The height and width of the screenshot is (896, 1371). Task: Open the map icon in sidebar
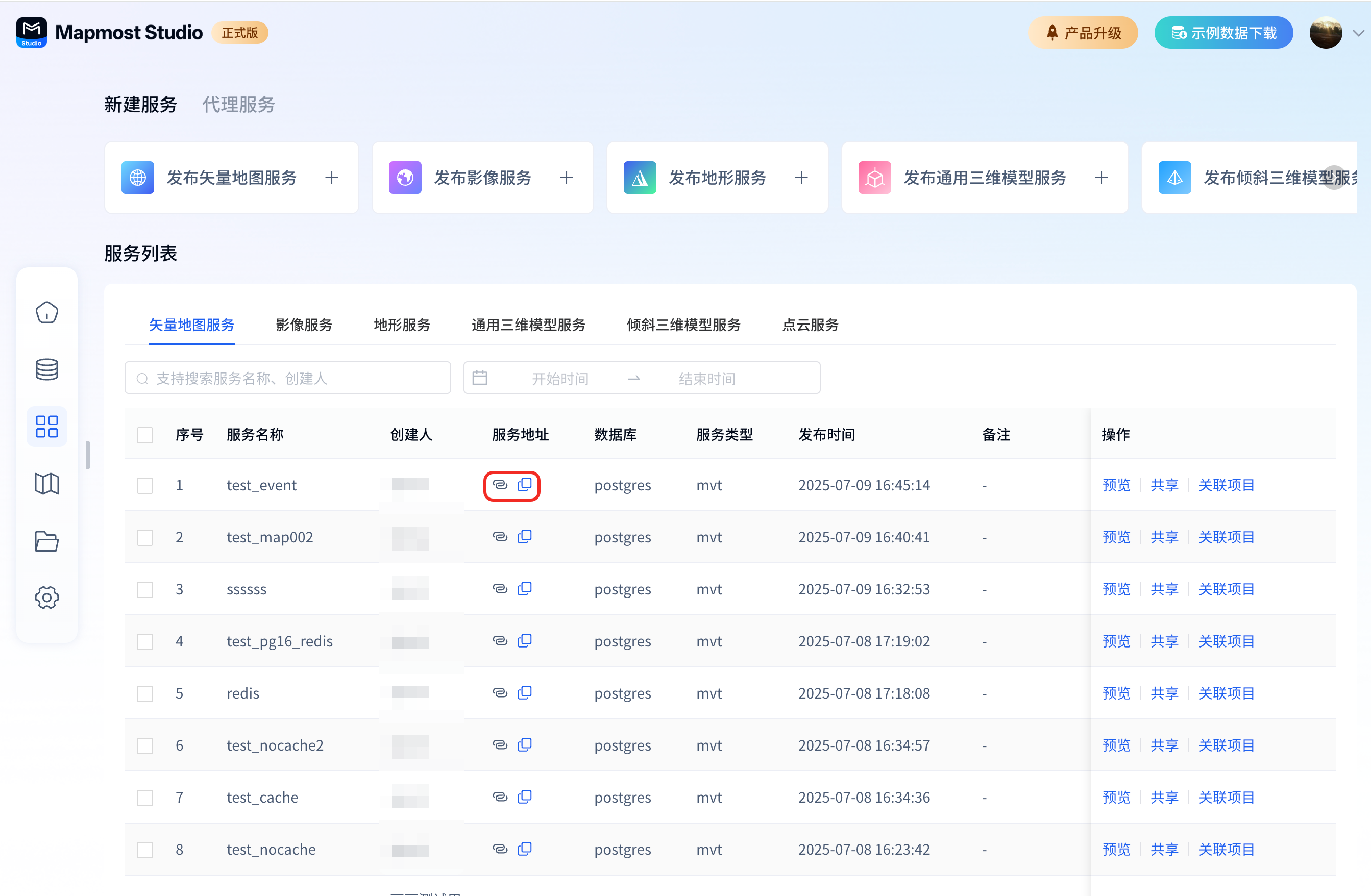(x=46, y=484)
